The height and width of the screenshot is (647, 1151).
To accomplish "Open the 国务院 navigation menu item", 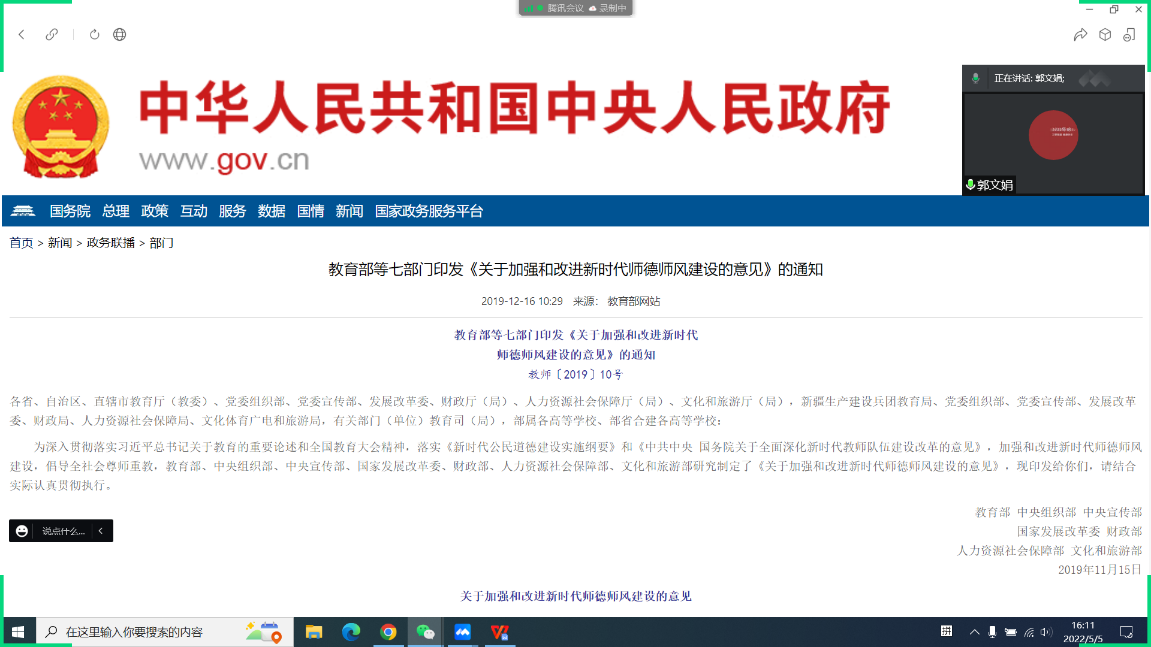I will 70,211.
